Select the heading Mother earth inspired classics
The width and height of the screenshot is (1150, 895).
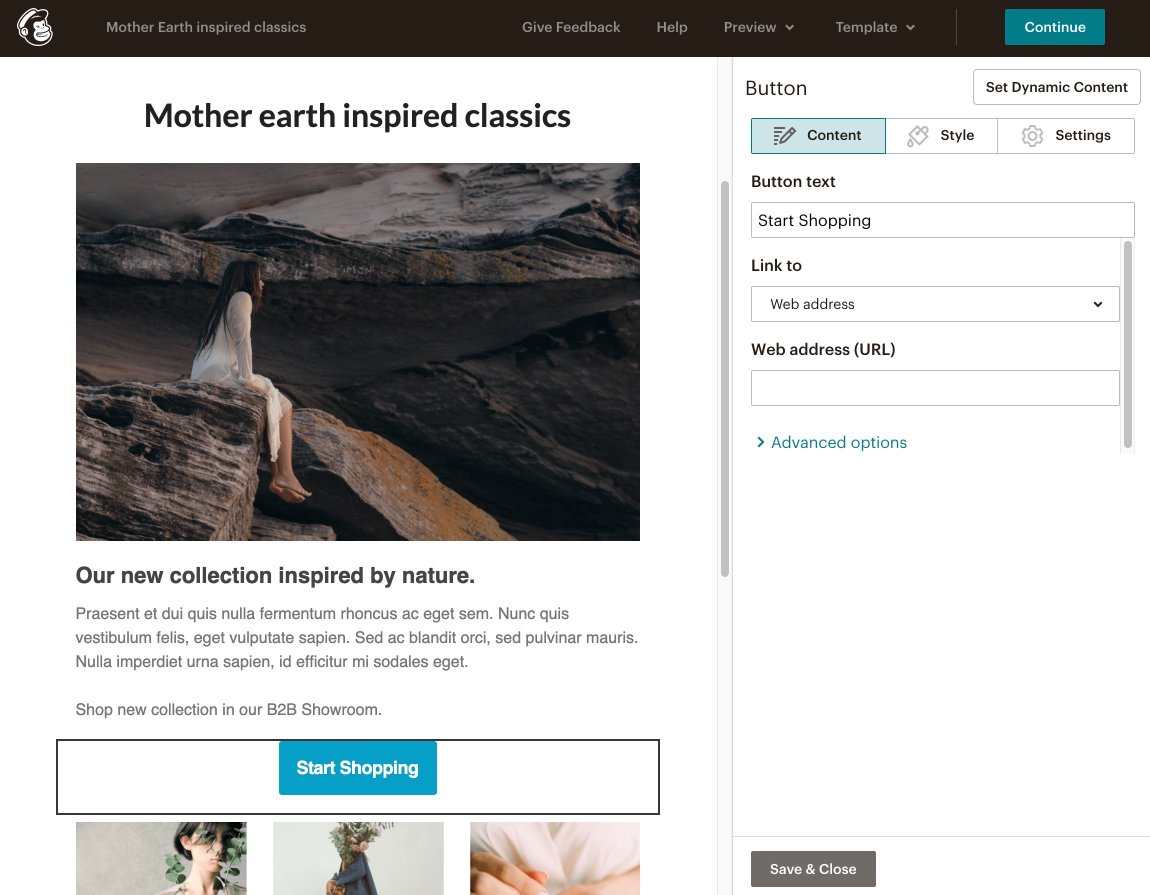[357, 116]
